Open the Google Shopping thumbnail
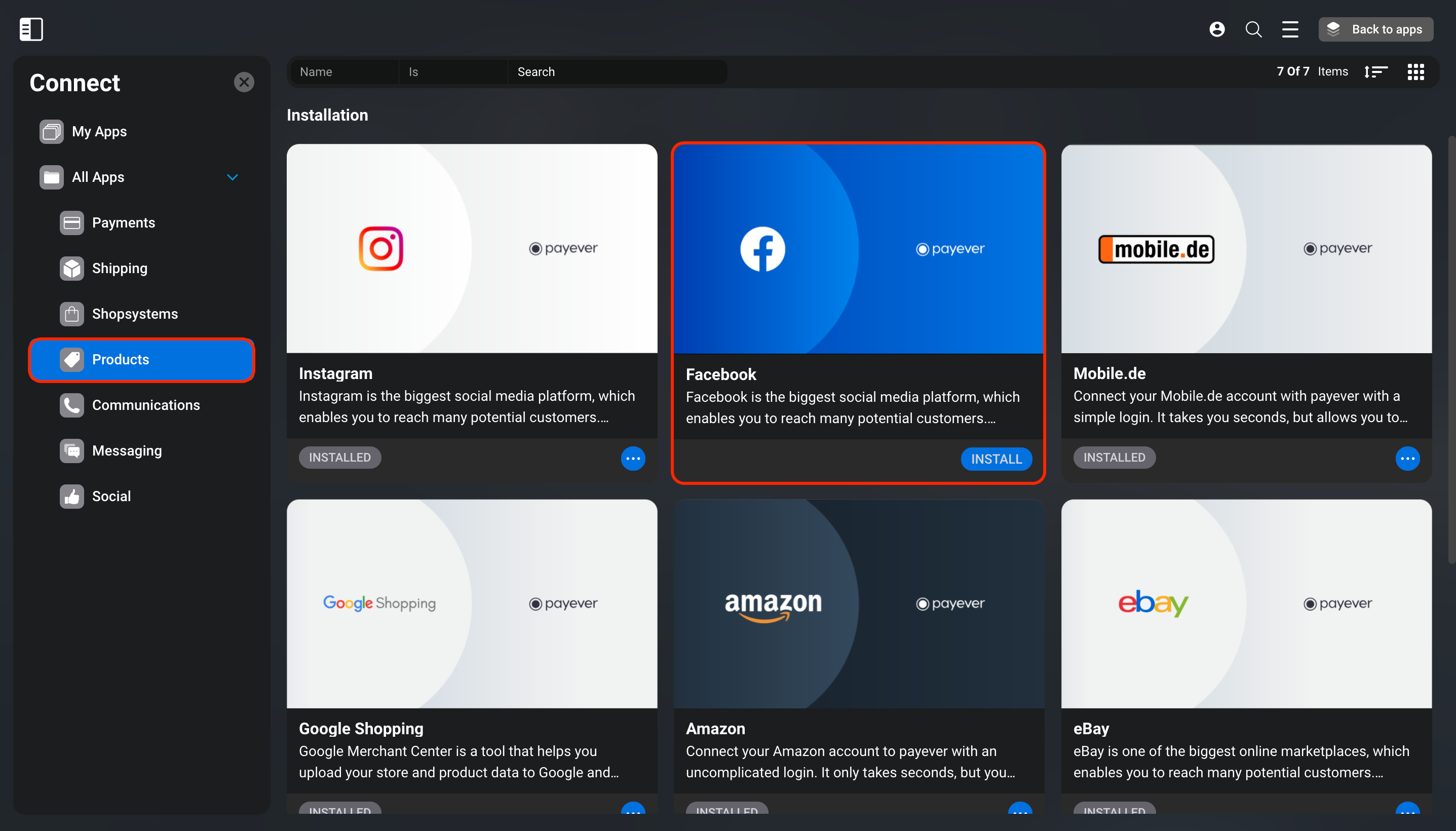 point(472,604)
